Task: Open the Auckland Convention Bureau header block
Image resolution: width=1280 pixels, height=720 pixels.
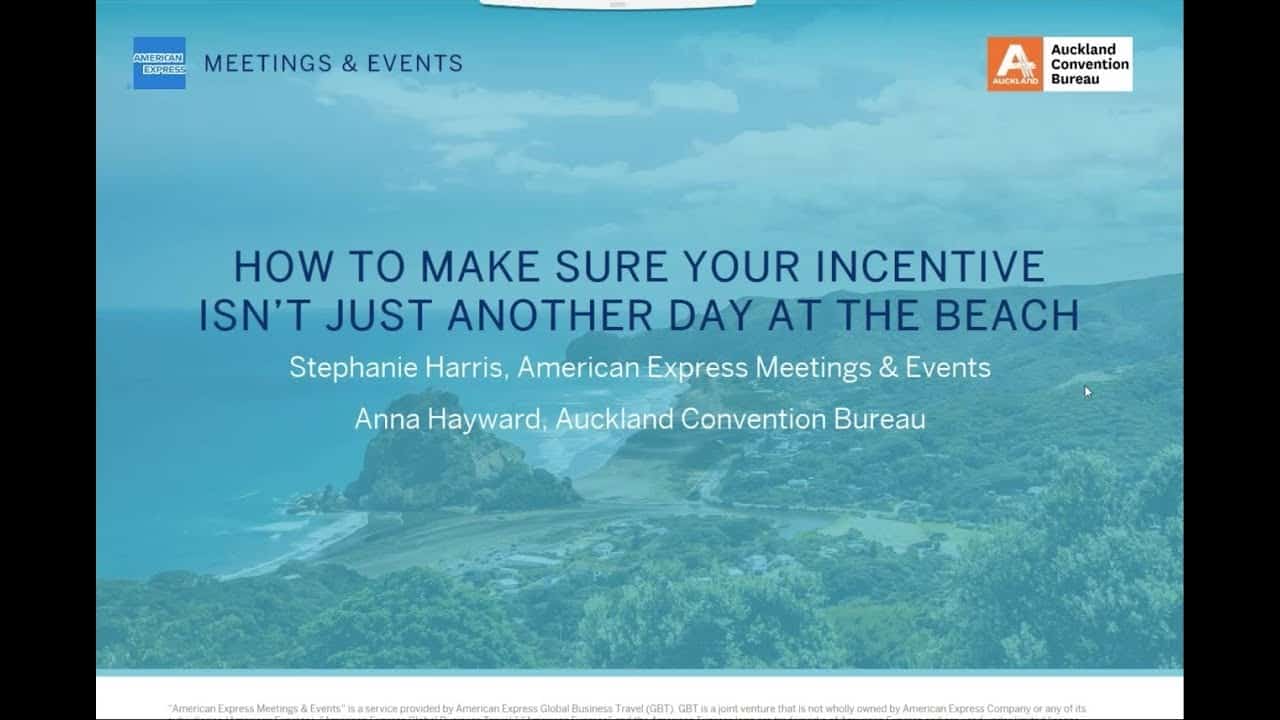Action: [x=1060, y=62]
